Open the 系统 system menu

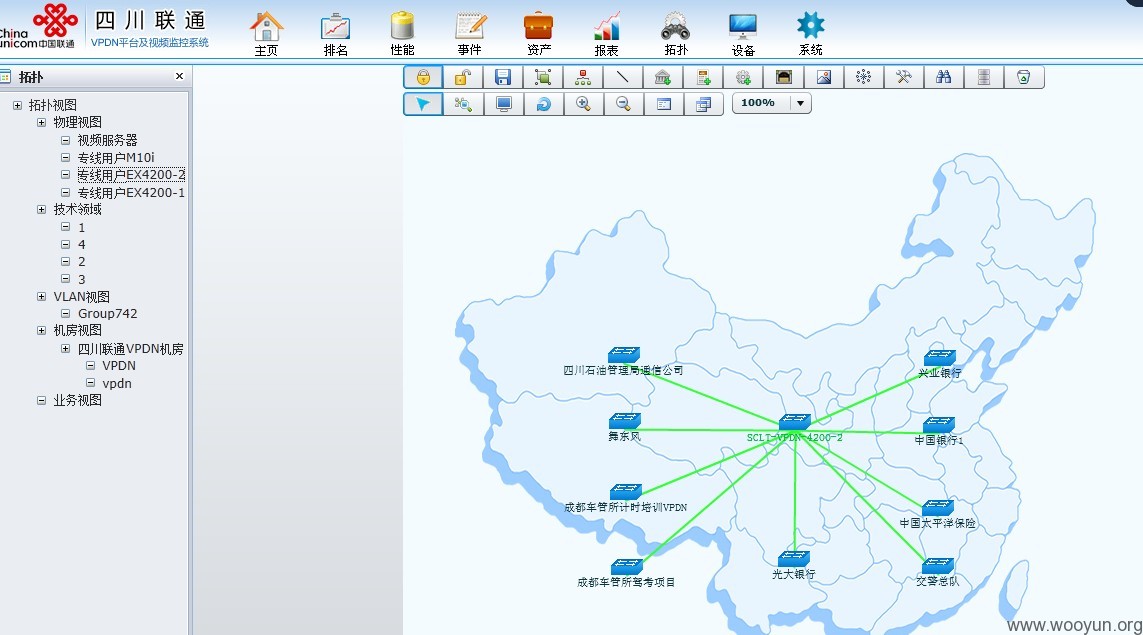click(x=811, y=34)
